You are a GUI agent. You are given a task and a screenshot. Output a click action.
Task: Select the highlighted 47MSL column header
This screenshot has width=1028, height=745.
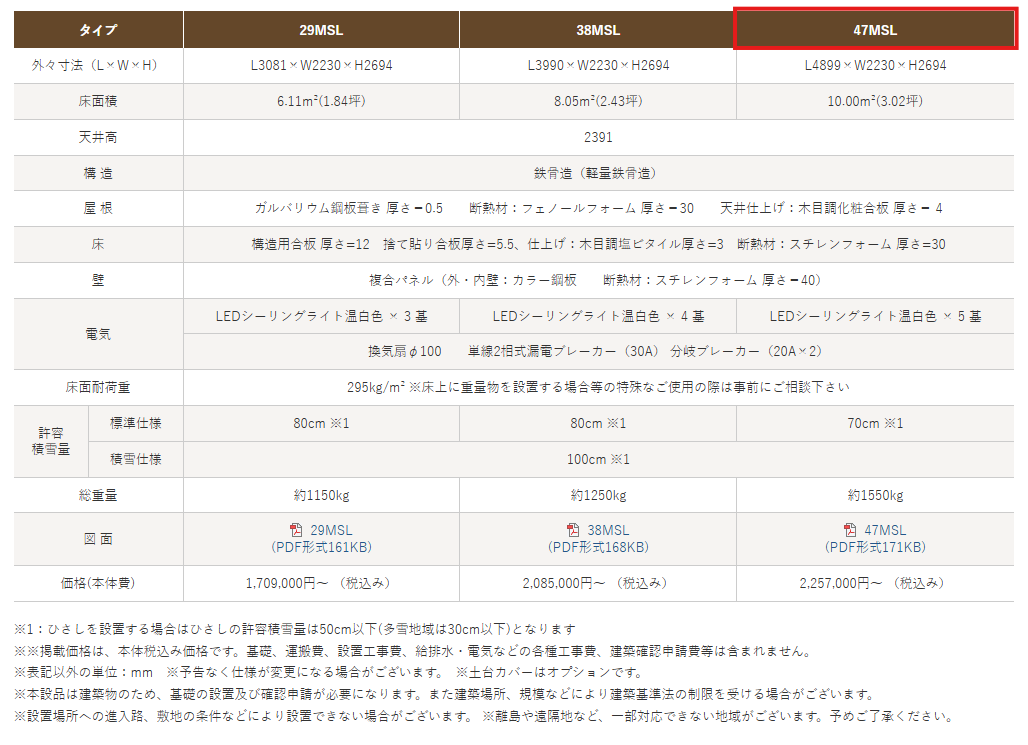tap(875, 30)
